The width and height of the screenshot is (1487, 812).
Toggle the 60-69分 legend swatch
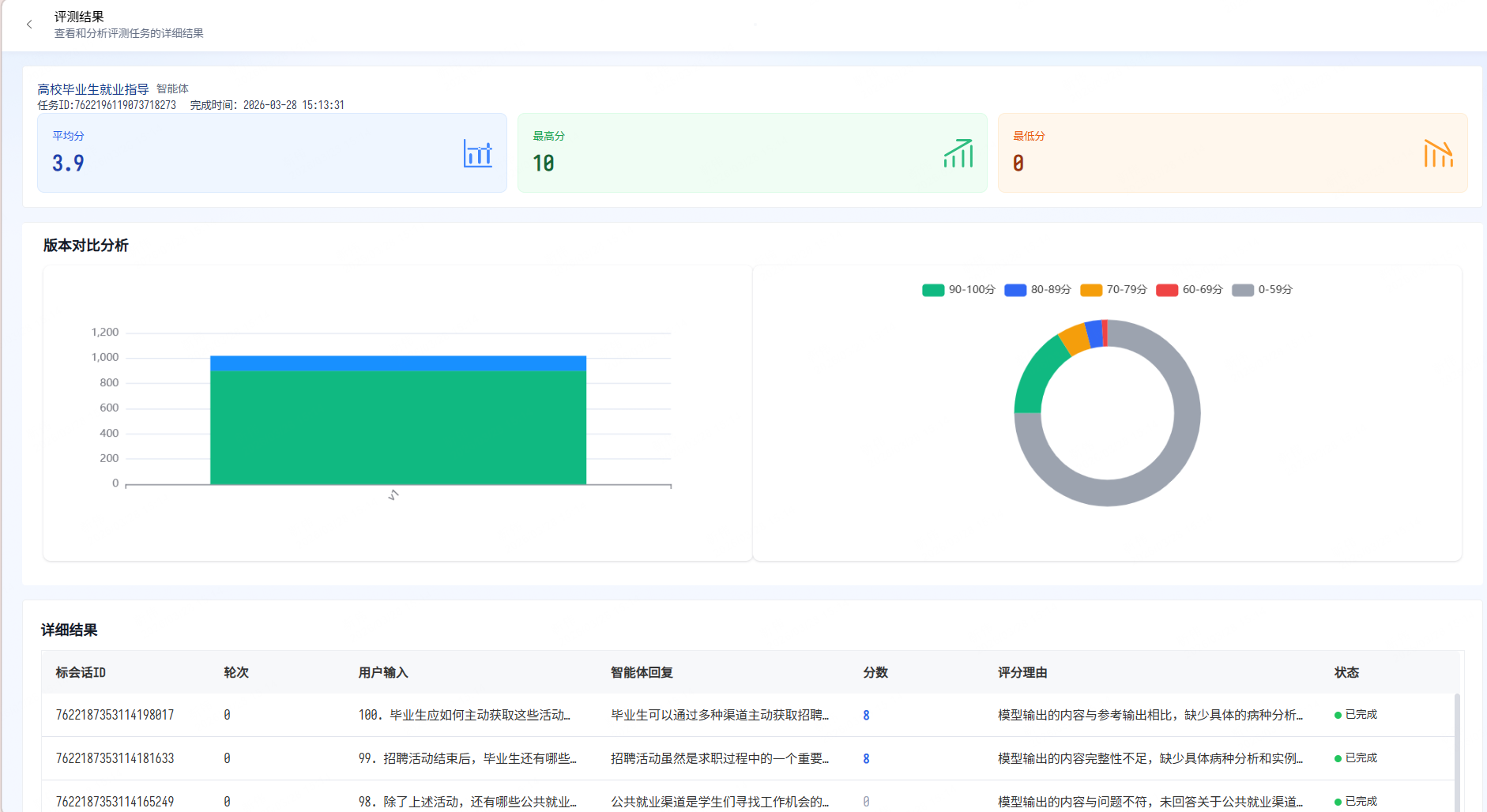click(1167, 290)
